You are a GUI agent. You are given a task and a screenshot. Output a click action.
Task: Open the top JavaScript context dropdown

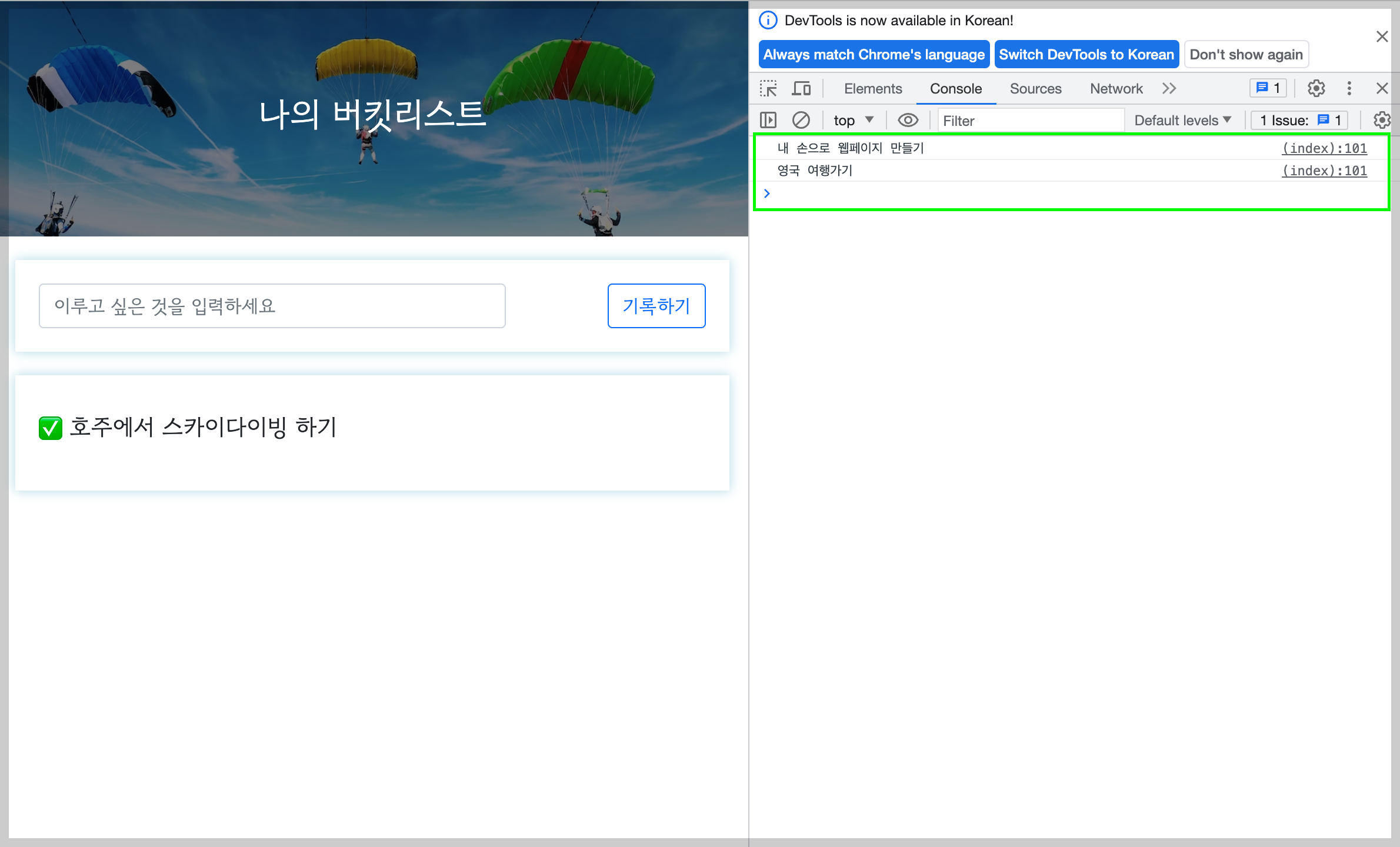[852, 121]
